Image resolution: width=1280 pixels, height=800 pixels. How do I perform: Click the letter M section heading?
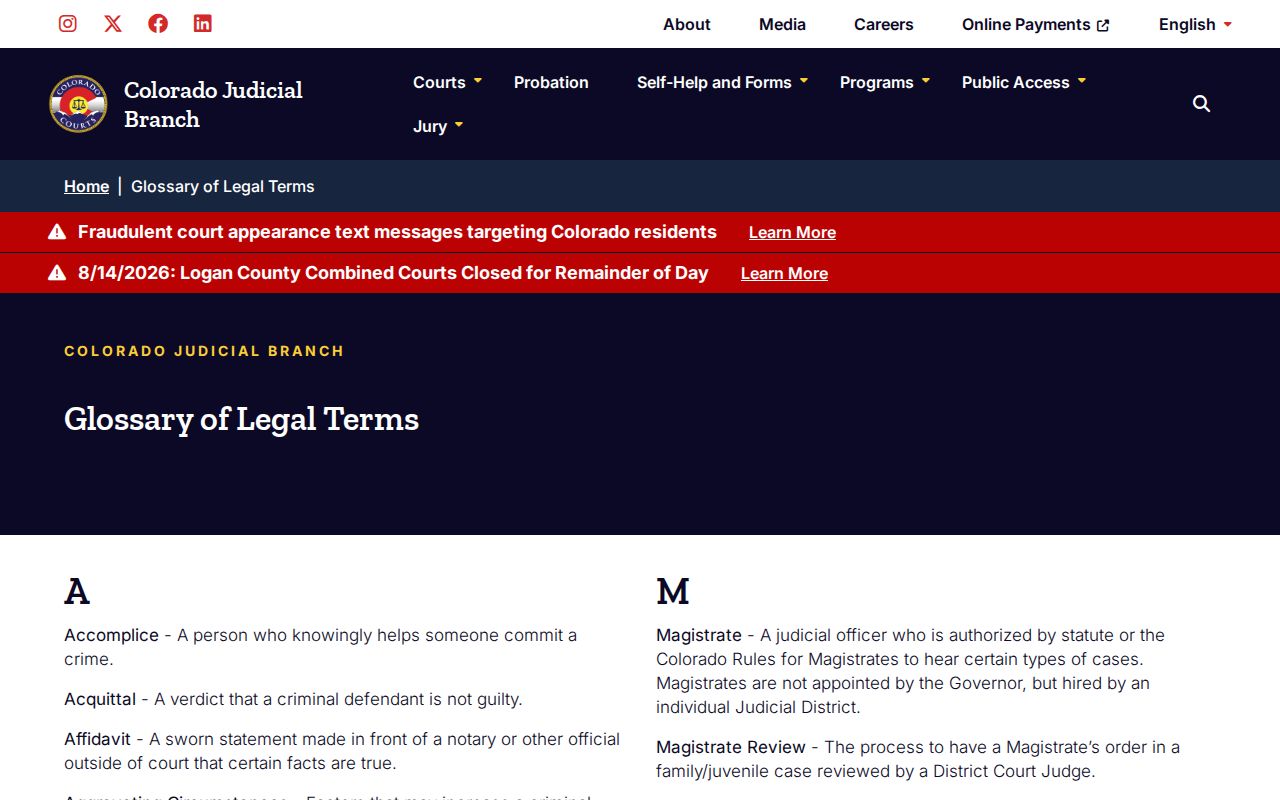[673, 592]
